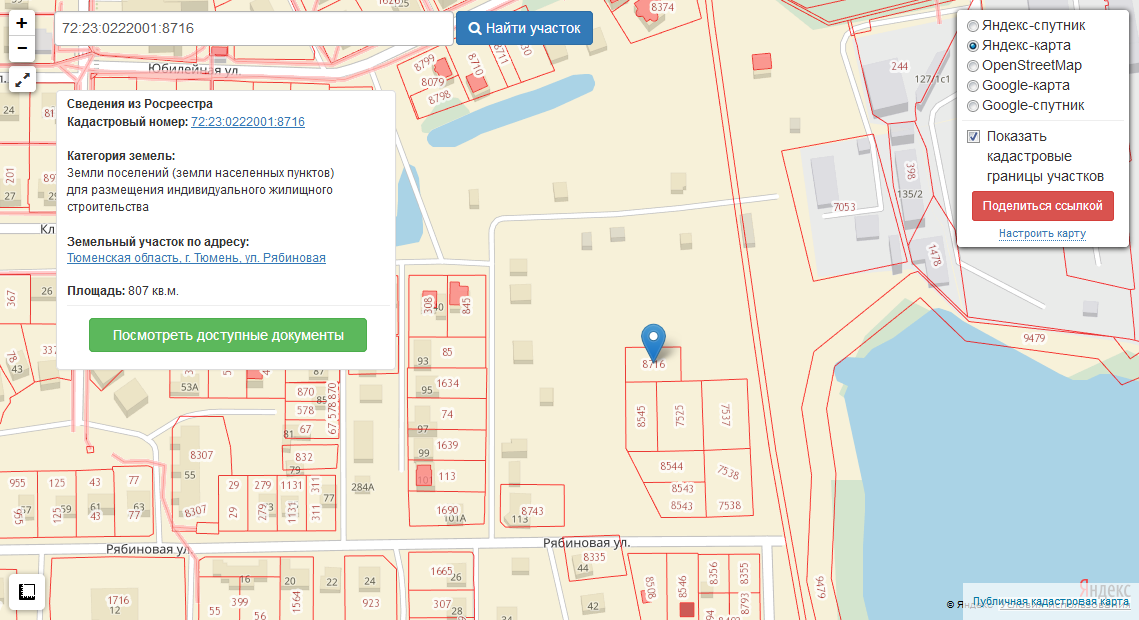This screenshot has width=1139, height=620.
Task: Zoom out the map with minus button
Action: point(22,49)
